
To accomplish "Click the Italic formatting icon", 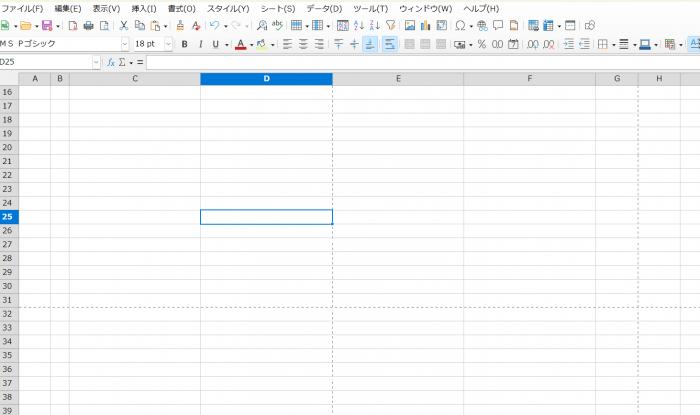I will 201,44.
